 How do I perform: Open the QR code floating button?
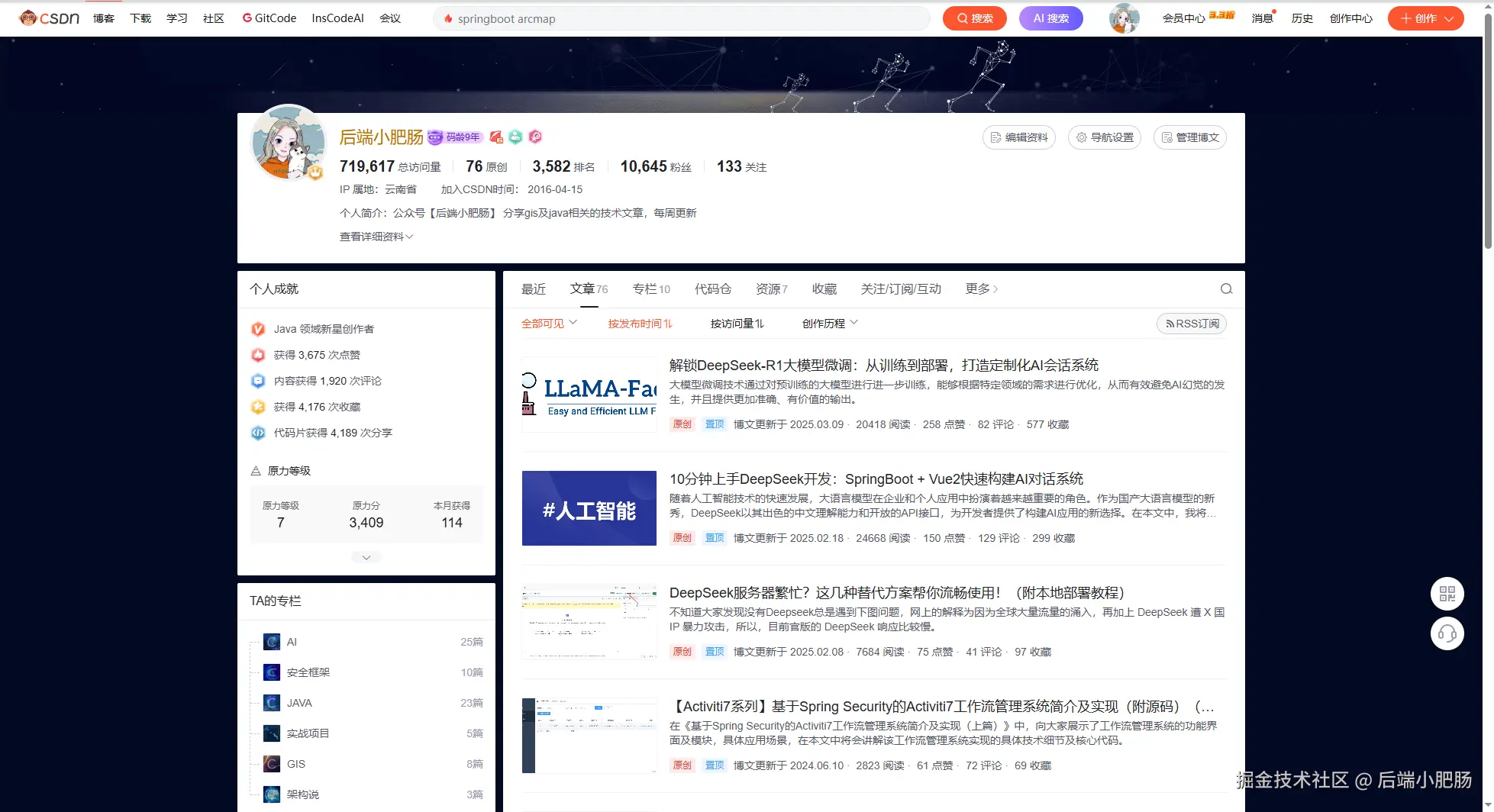point(1447,594)
